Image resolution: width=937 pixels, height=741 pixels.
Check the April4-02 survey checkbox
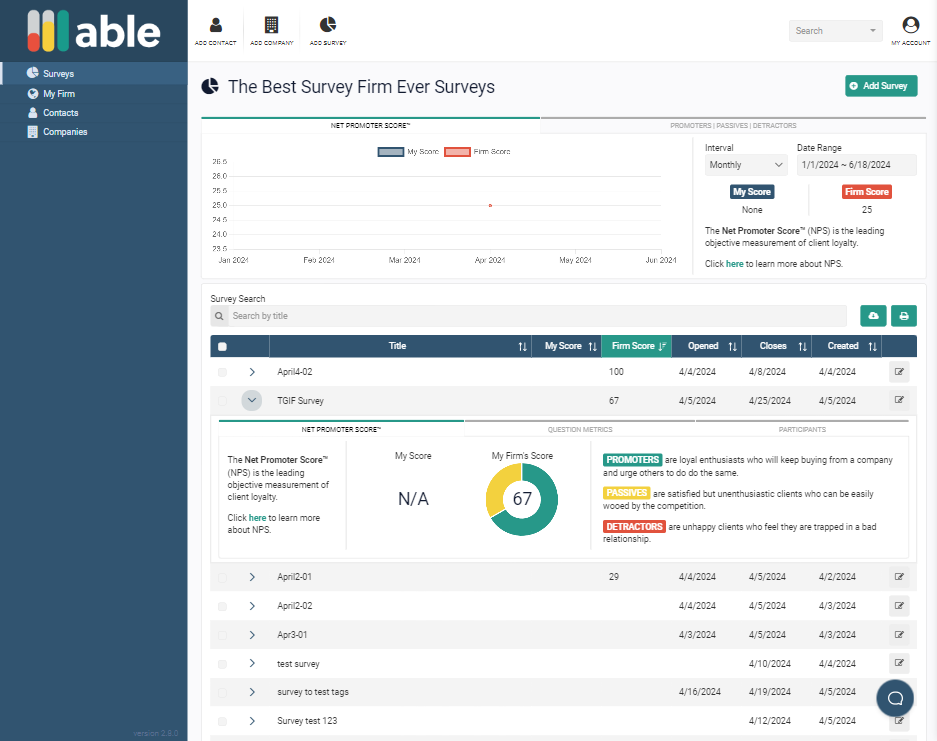[x=223, y=372]
